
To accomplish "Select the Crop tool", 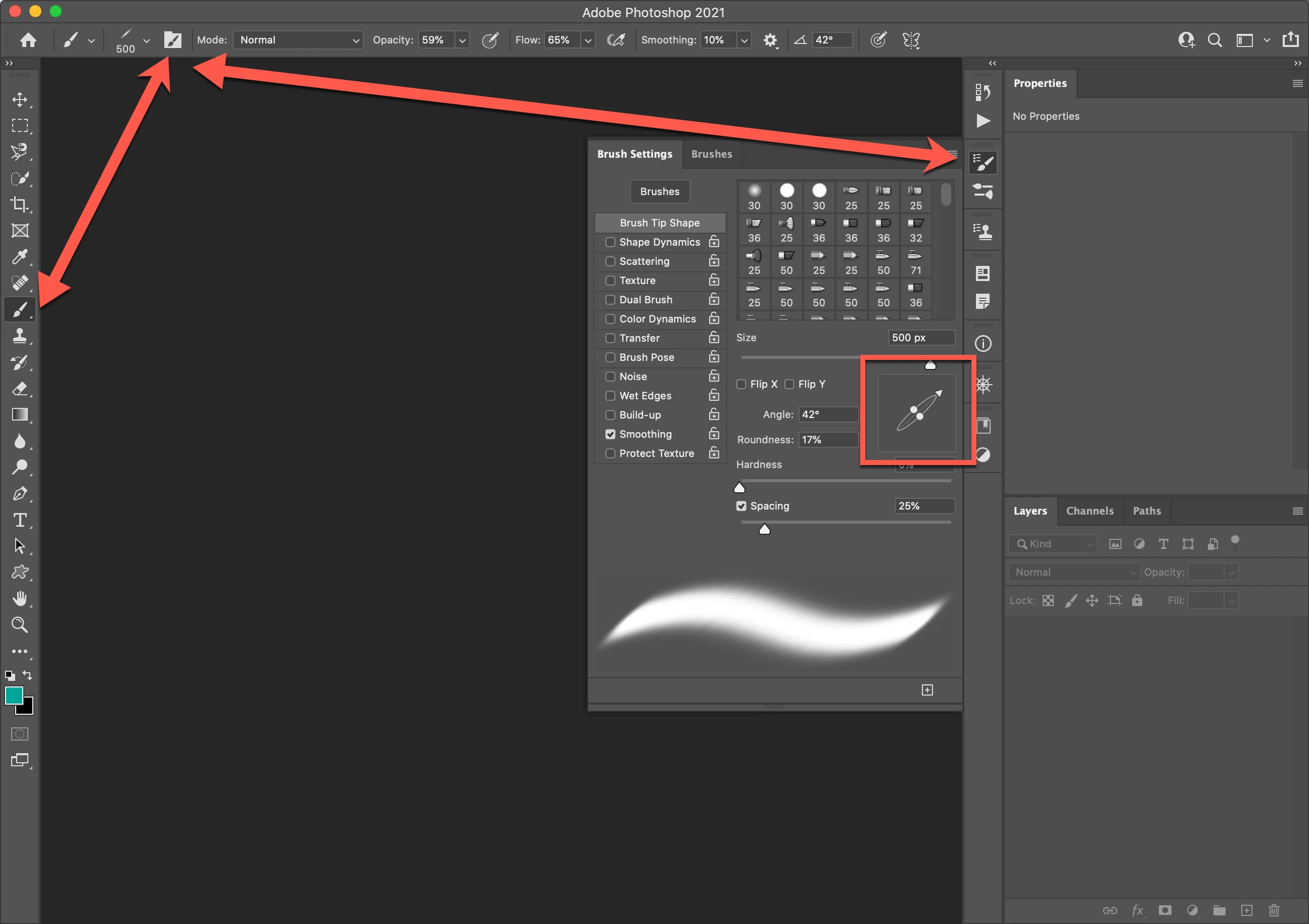I will click(x=20, y=204).
